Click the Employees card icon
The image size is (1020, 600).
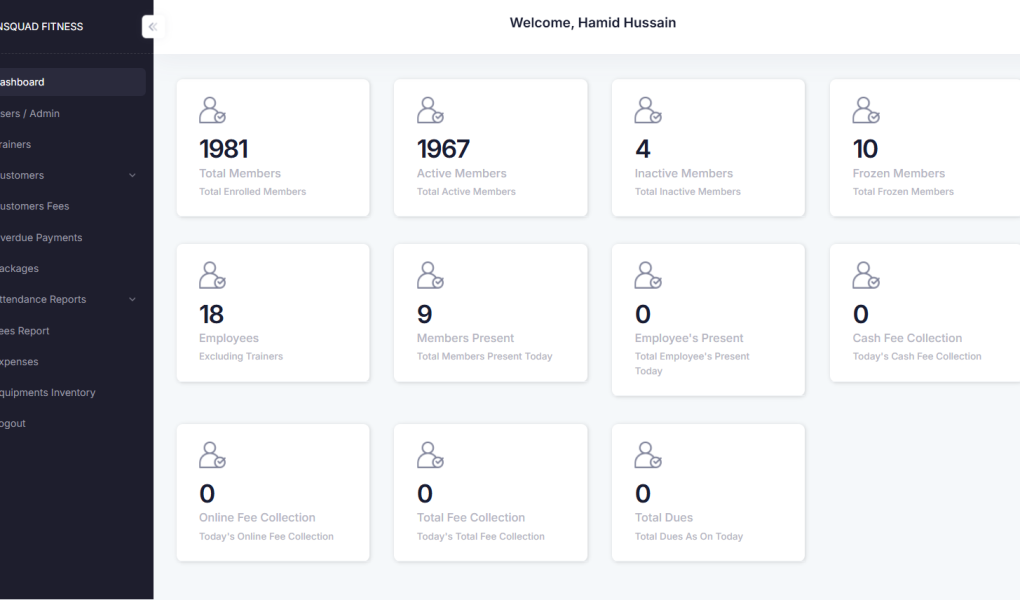(x=211, y=275)
